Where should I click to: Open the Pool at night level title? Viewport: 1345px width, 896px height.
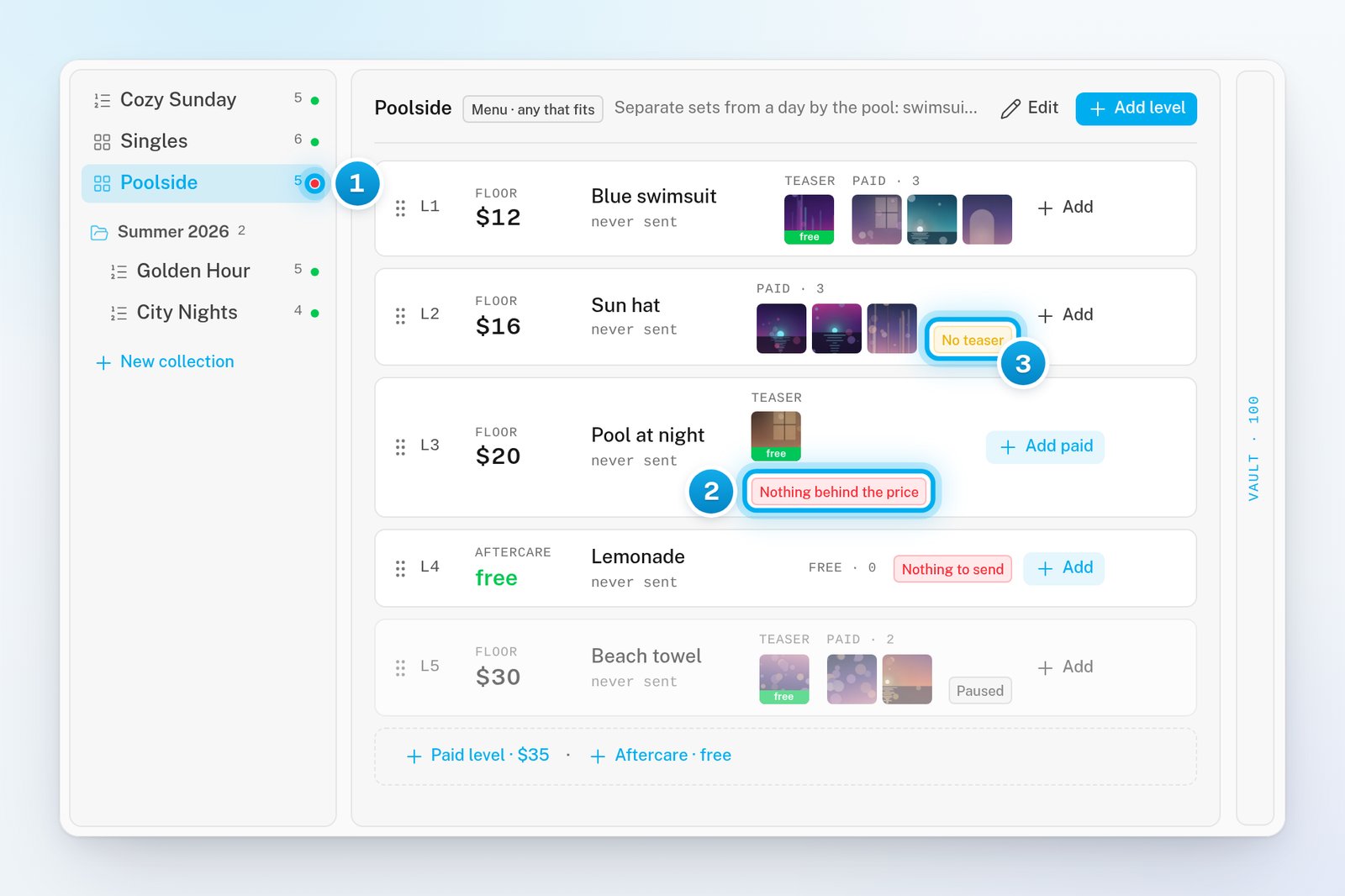pyautogui.click(x=647, y=435)
